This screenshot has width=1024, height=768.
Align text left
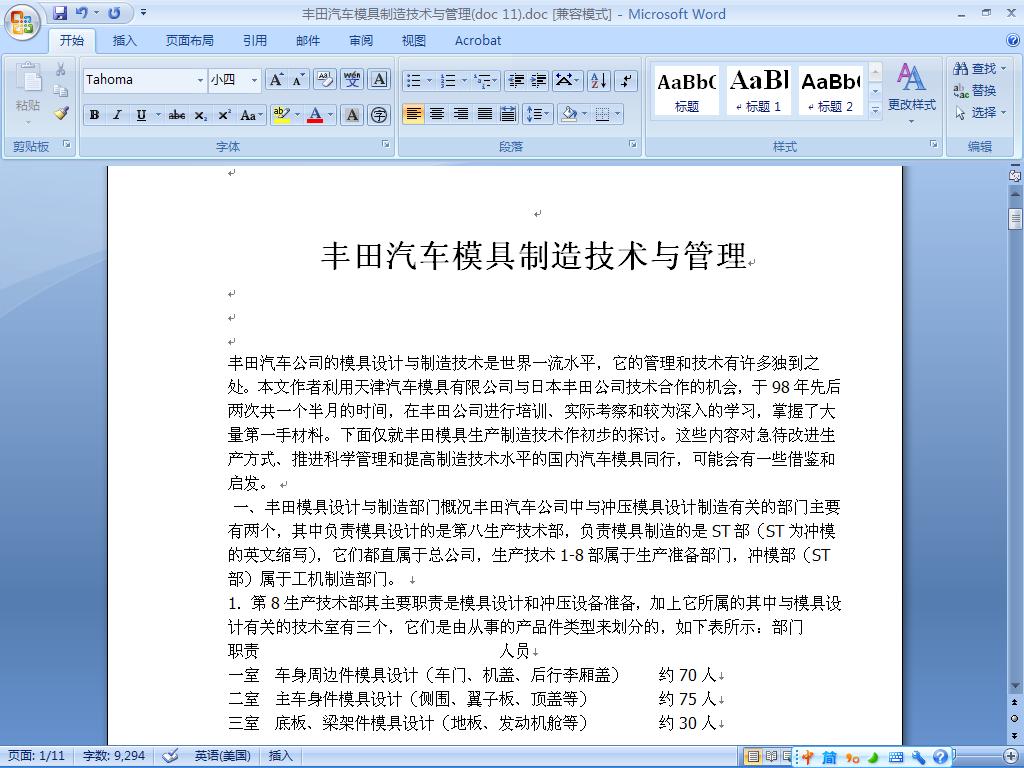pyautogui.click(x=413, y=114)
